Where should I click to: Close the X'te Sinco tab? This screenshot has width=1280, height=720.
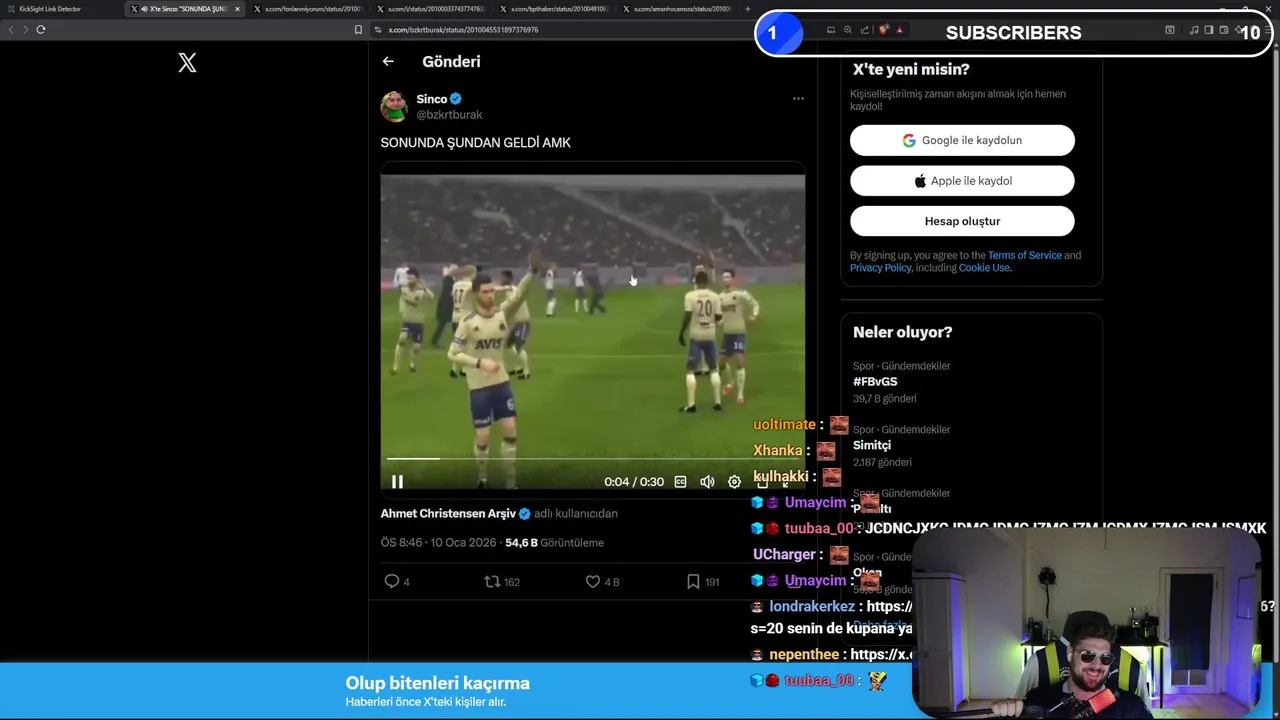(237, 9)
